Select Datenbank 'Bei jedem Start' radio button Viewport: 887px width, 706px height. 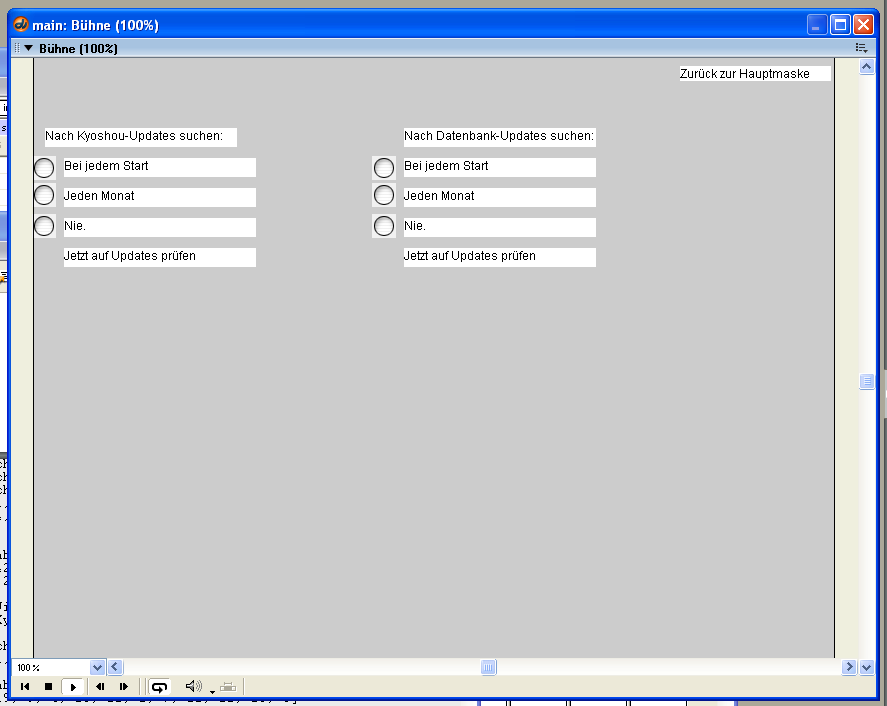tap(384, 167)
